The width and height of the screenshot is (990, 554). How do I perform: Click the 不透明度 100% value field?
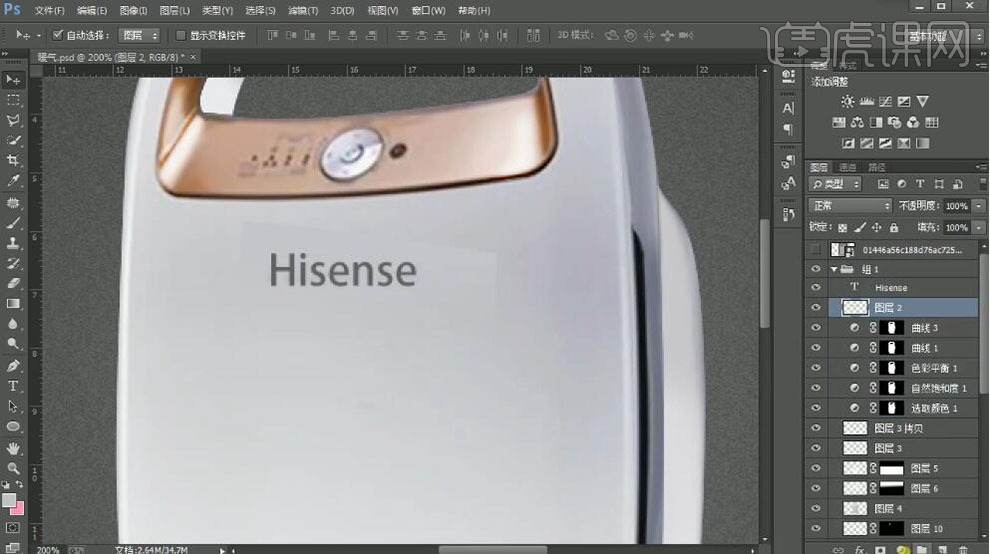957,206
